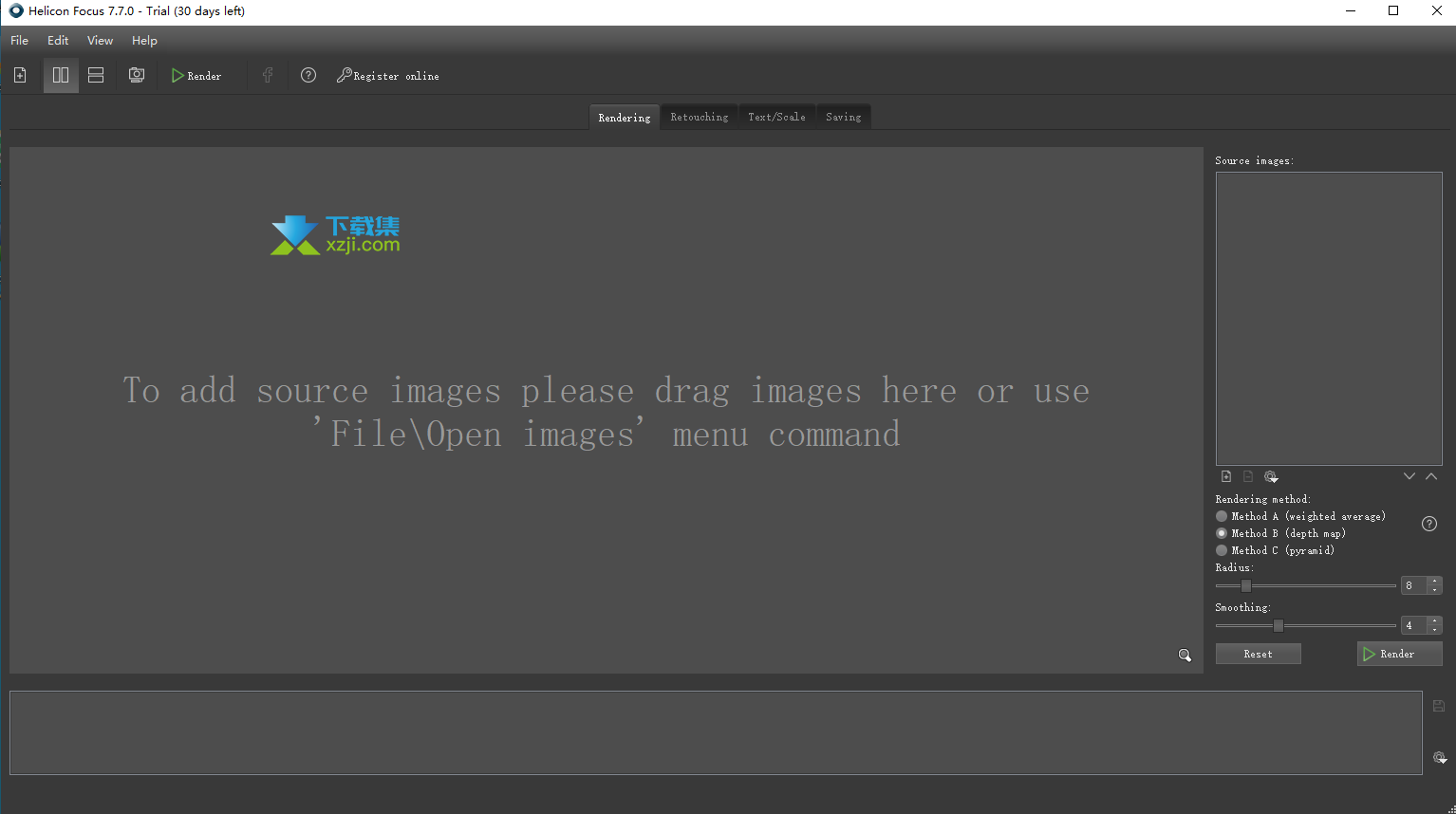Open the camera remote capture icon
The image size is (1456, 814).
point(137,75)
